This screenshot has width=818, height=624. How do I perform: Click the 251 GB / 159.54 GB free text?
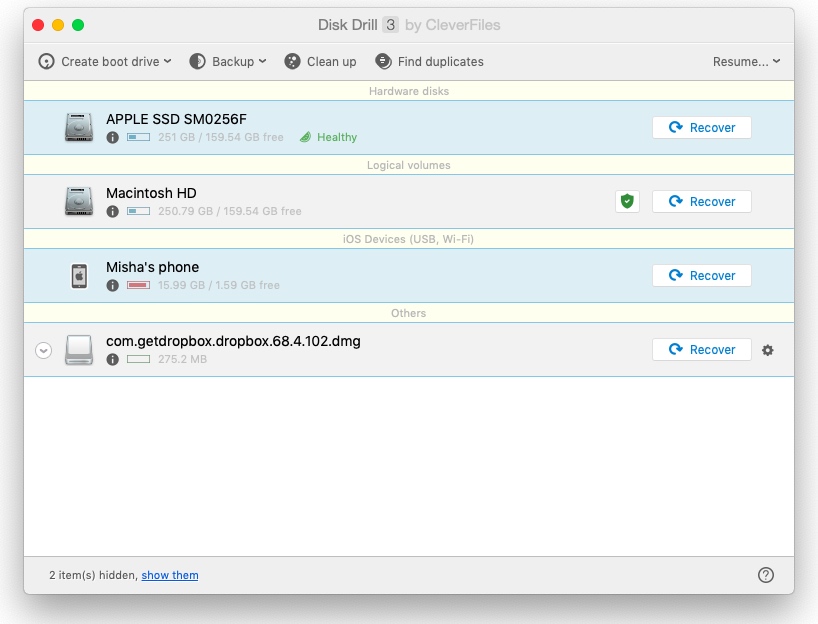[x=221, y=137]
